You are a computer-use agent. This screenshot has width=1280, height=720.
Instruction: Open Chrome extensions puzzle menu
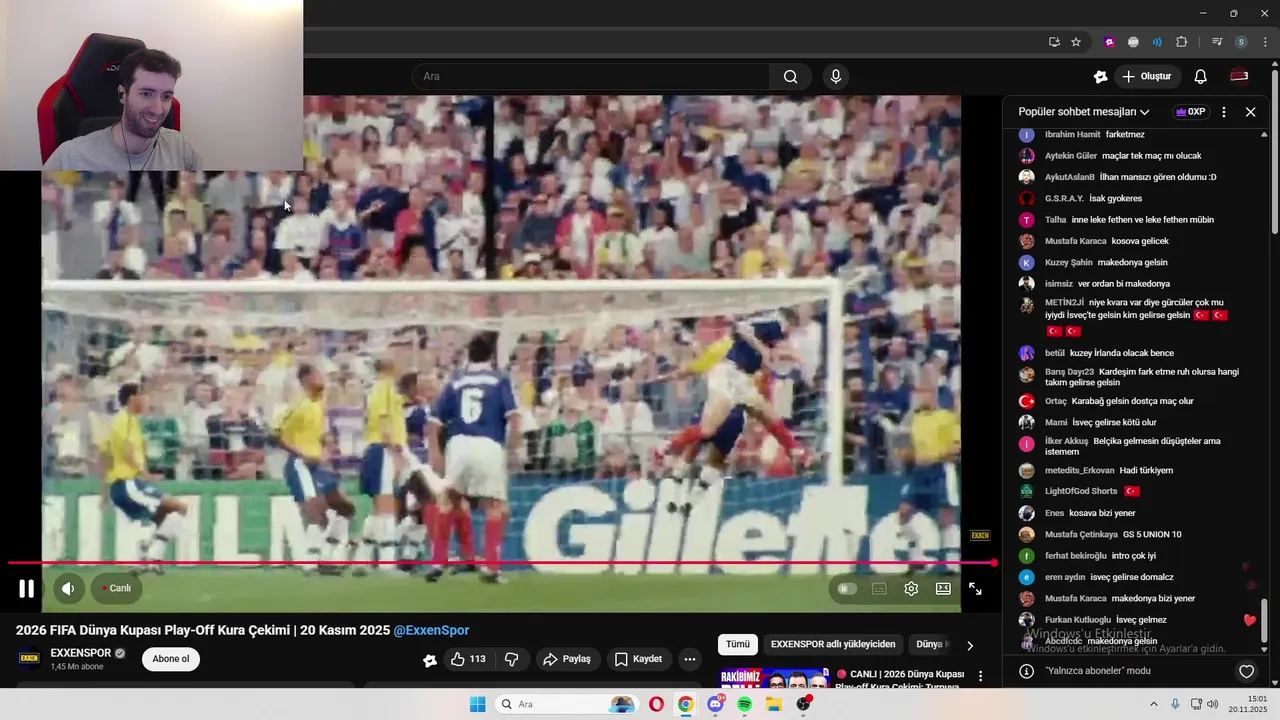[x=1182, y=42]
